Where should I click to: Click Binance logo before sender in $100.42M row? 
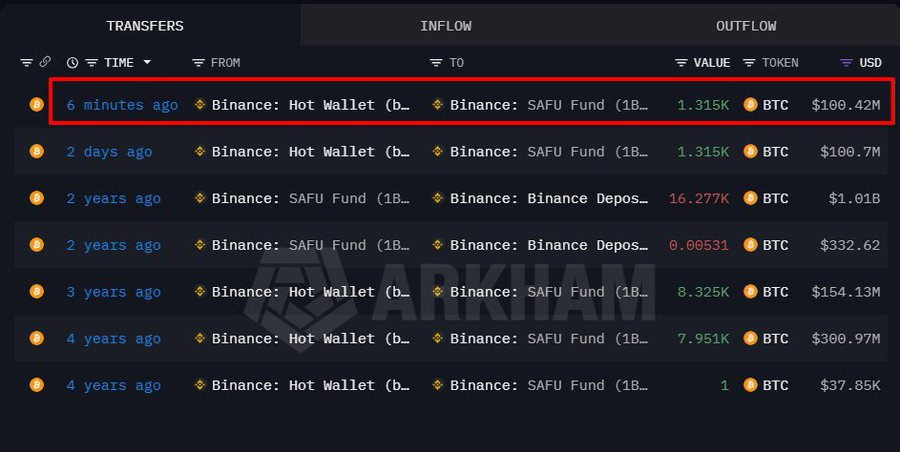pos(200,105)
